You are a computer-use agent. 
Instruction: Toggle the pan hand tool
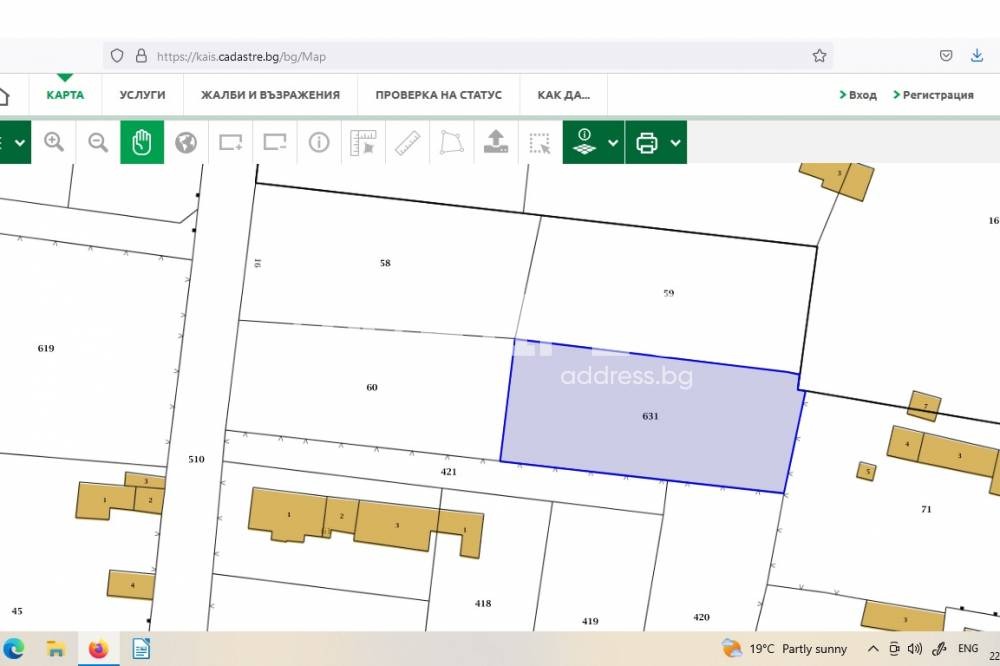(142, 142)
